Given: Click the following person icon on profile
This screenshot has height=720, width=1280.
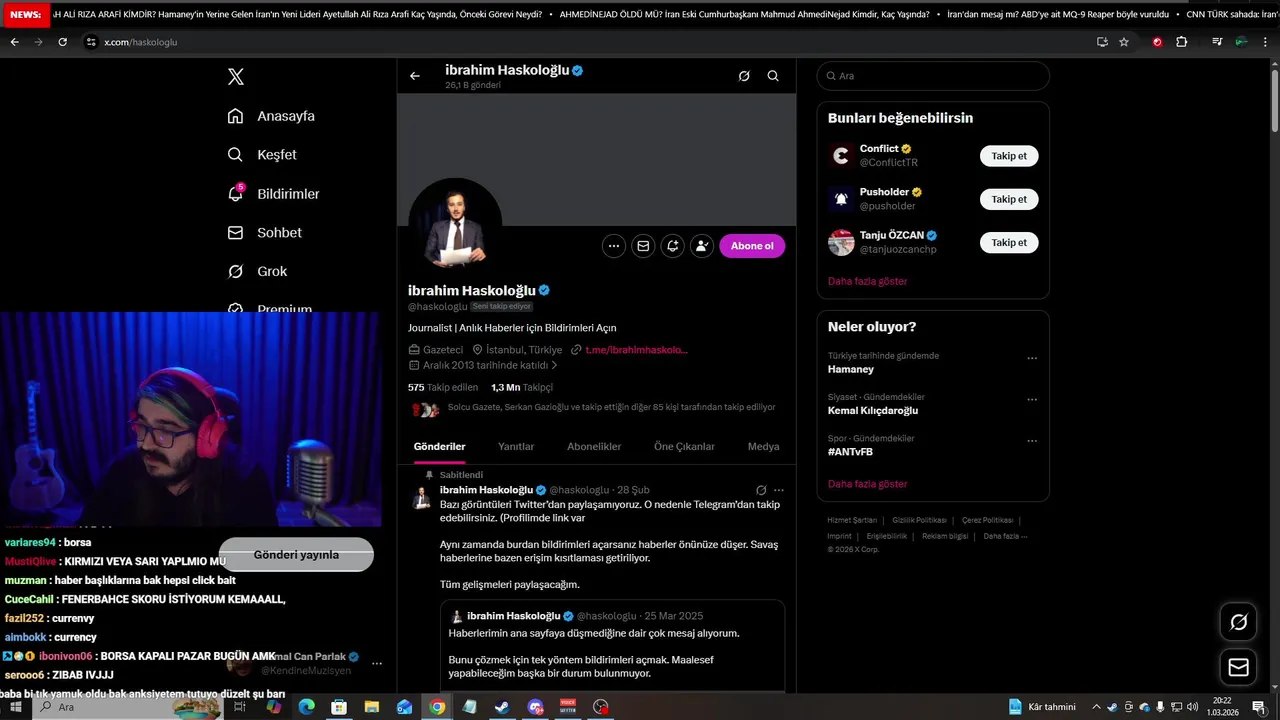Looking at the screenshot, I should pyautogui.click(x=702, y=246).
